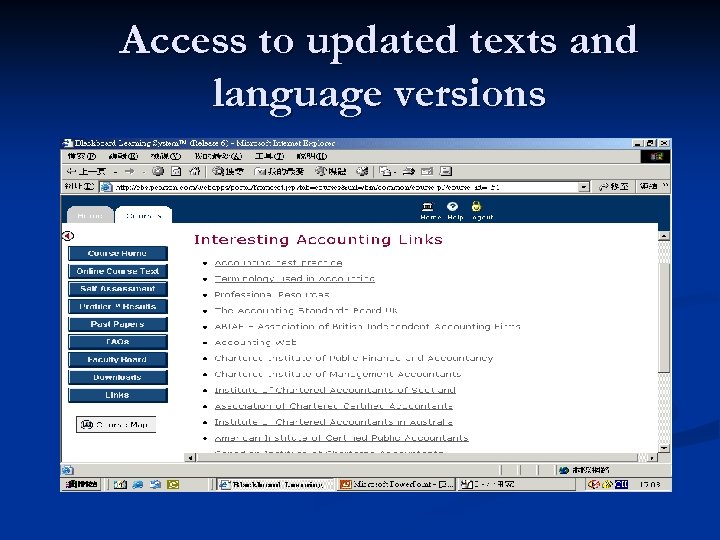Click the Edit page toolbar icon
Image resolution: width=720 pixels, height=540 pixels.
427,172
